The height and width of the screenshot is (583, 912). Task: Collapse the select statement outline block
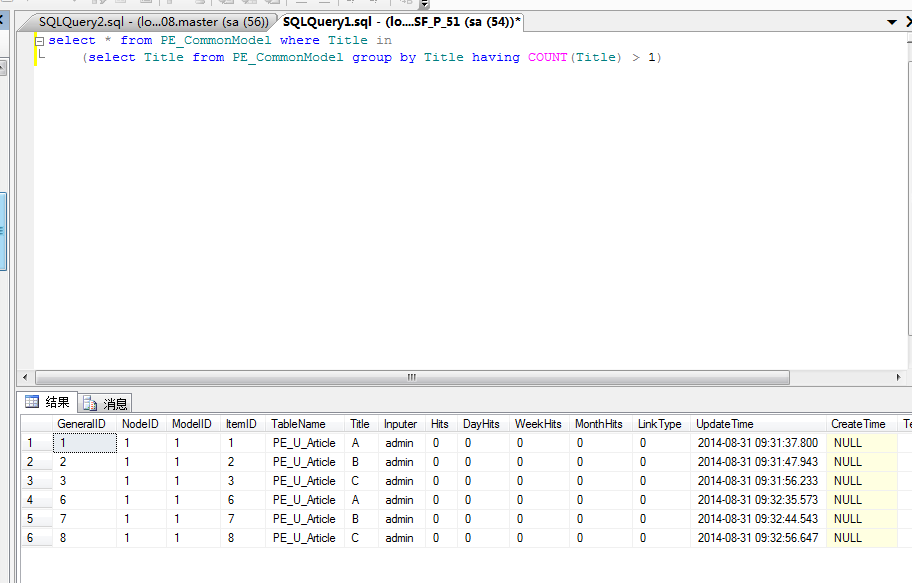click(39, 41)
